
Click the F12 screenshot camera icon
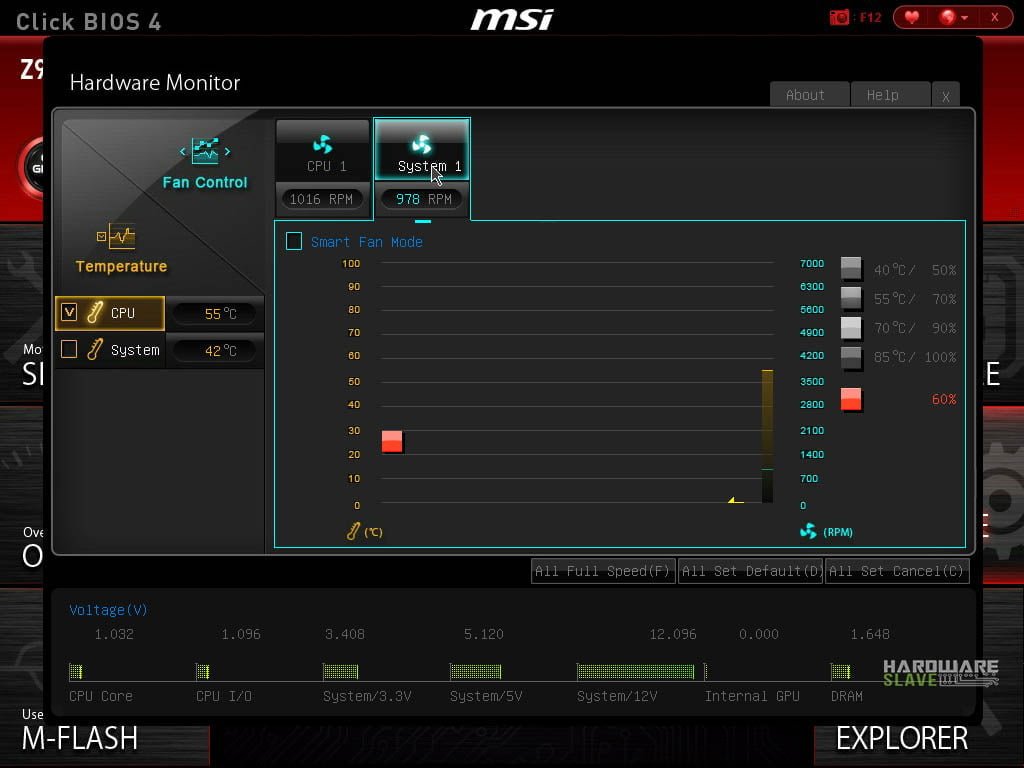(x=839, y=17)
